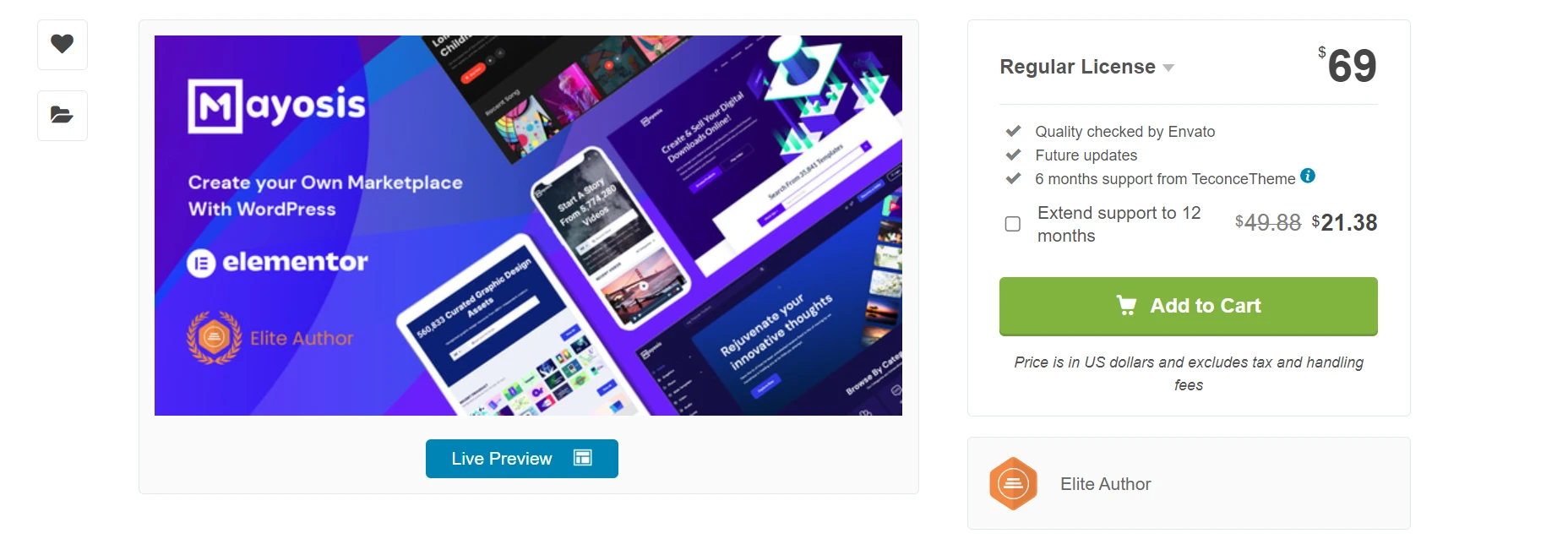Screen dimensions: 1568x539
Task: Click the green Add to Cart button
Action: tap(1188, 306)
